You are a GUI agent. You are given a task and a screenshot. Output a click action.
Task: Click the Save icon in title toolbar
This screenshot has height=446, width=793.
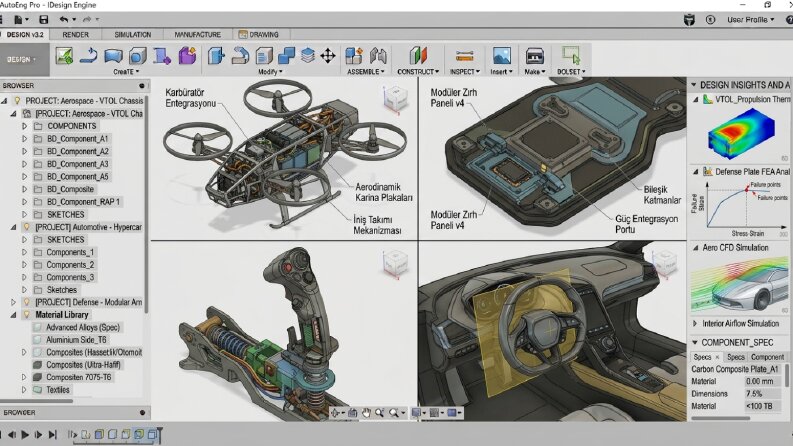pos(43,19)
